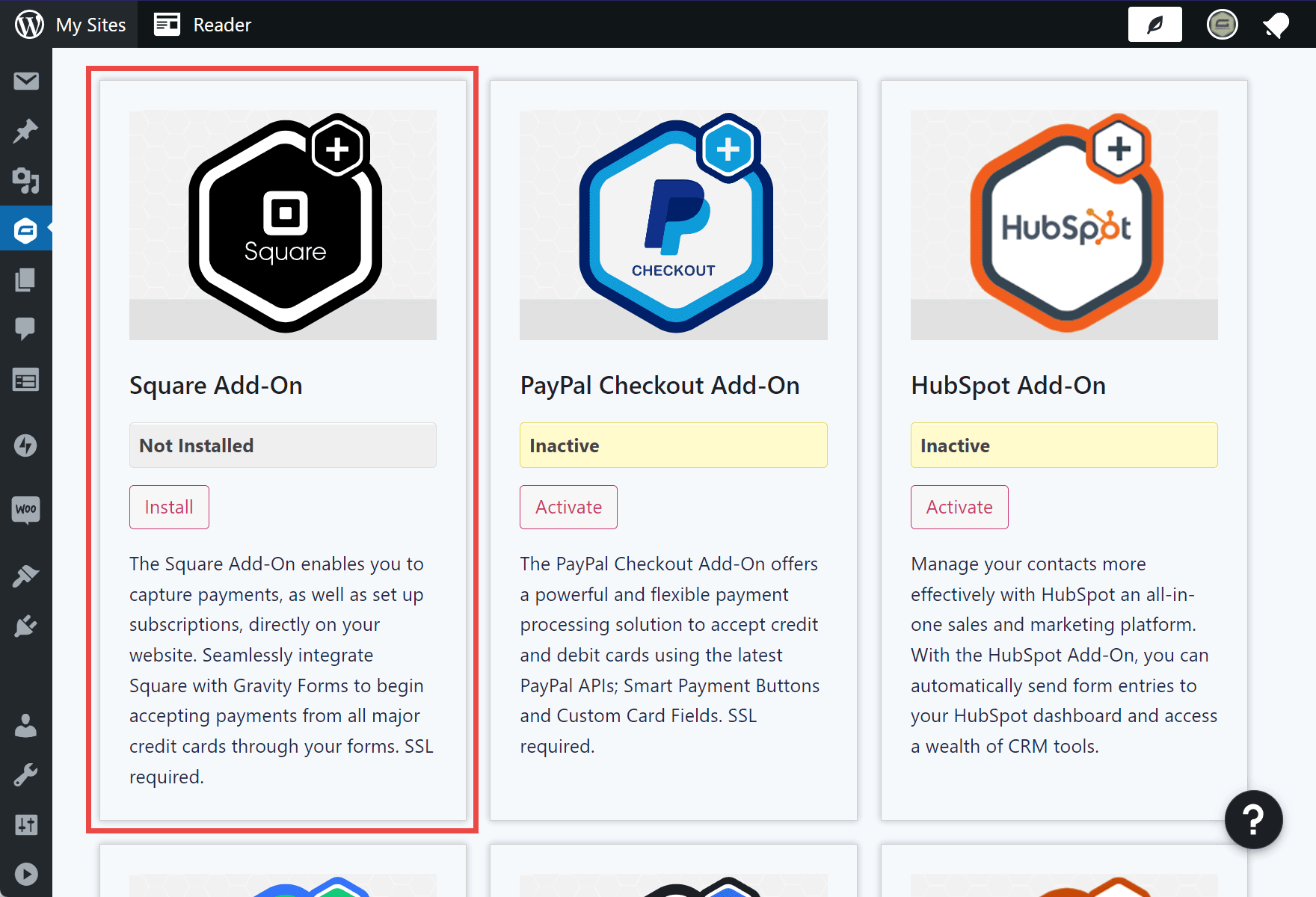The width and height of the screenshot is (1316, 897).
Task: Click the PayPal Checkout Add-On title
Action: pyautogui.click(x=659, y=386)
